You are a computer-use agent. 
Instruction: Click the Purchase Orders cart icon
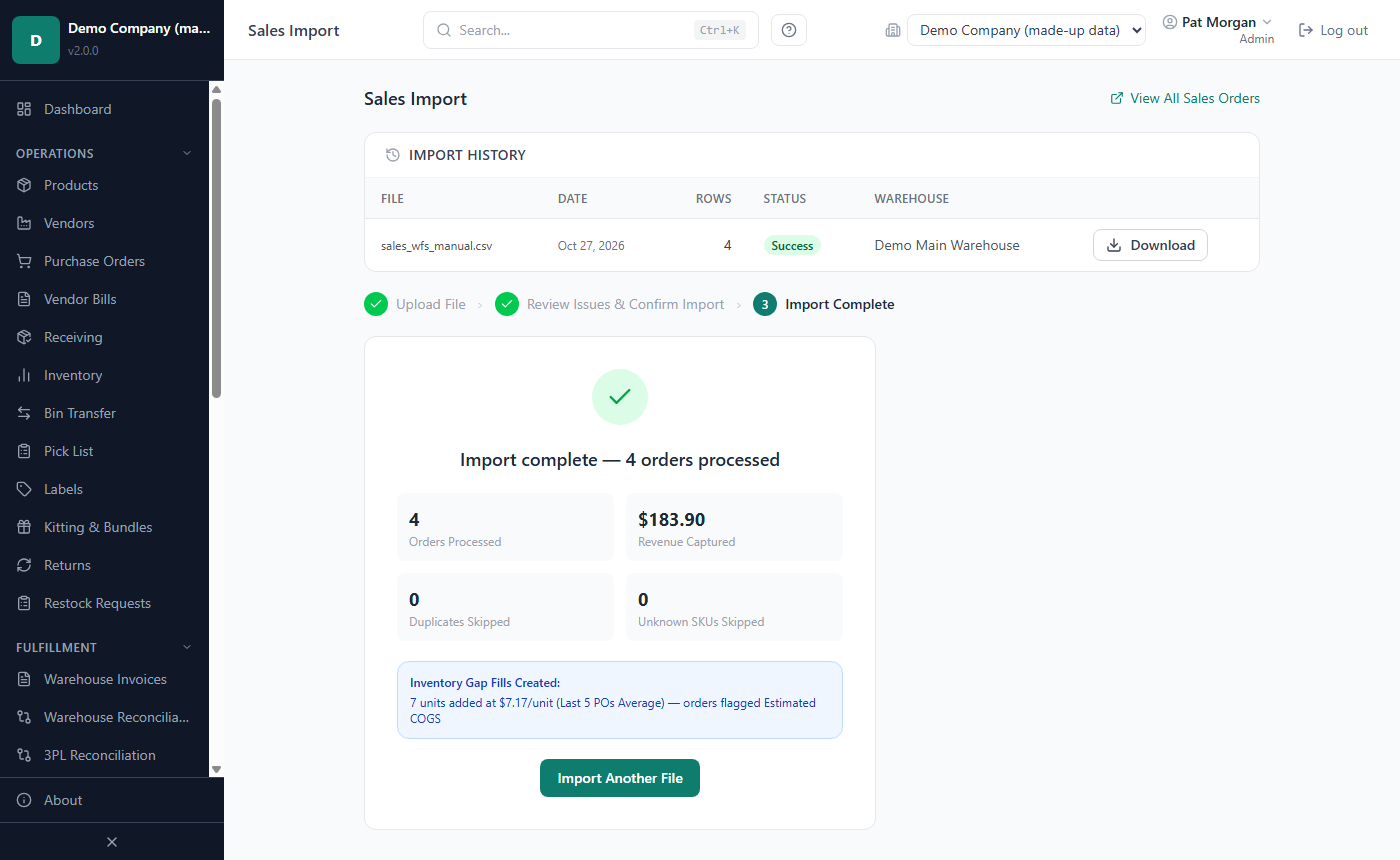click(24, 261)
